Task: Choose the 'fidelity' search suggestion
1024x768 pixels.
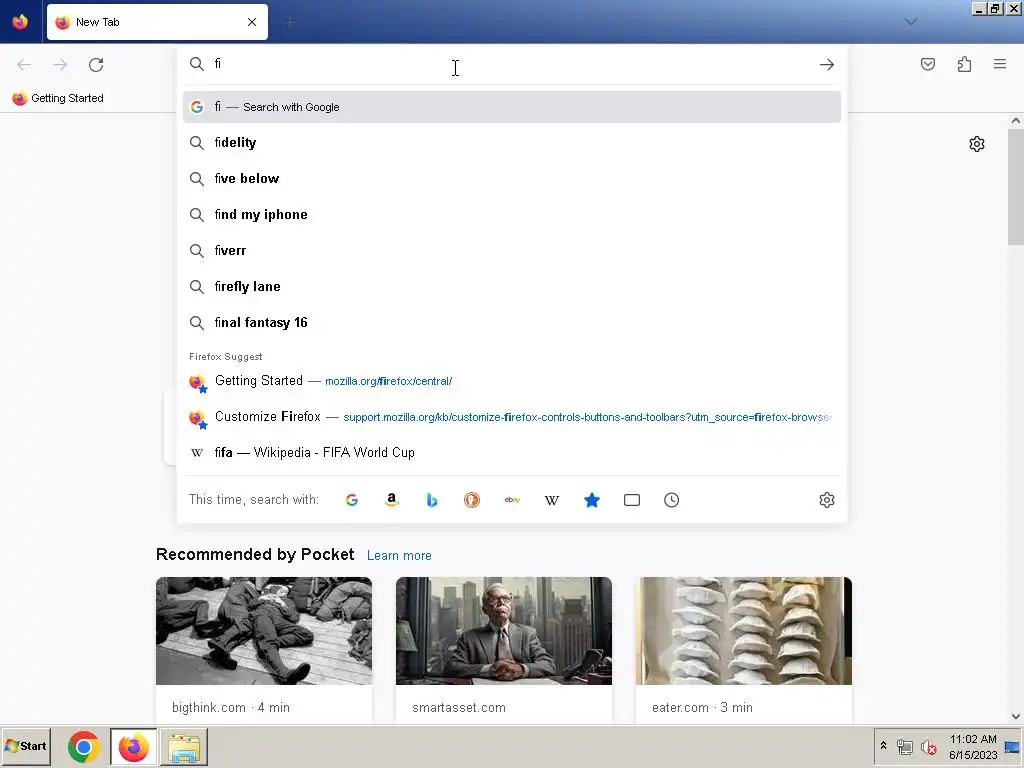Action: point(512,143)
